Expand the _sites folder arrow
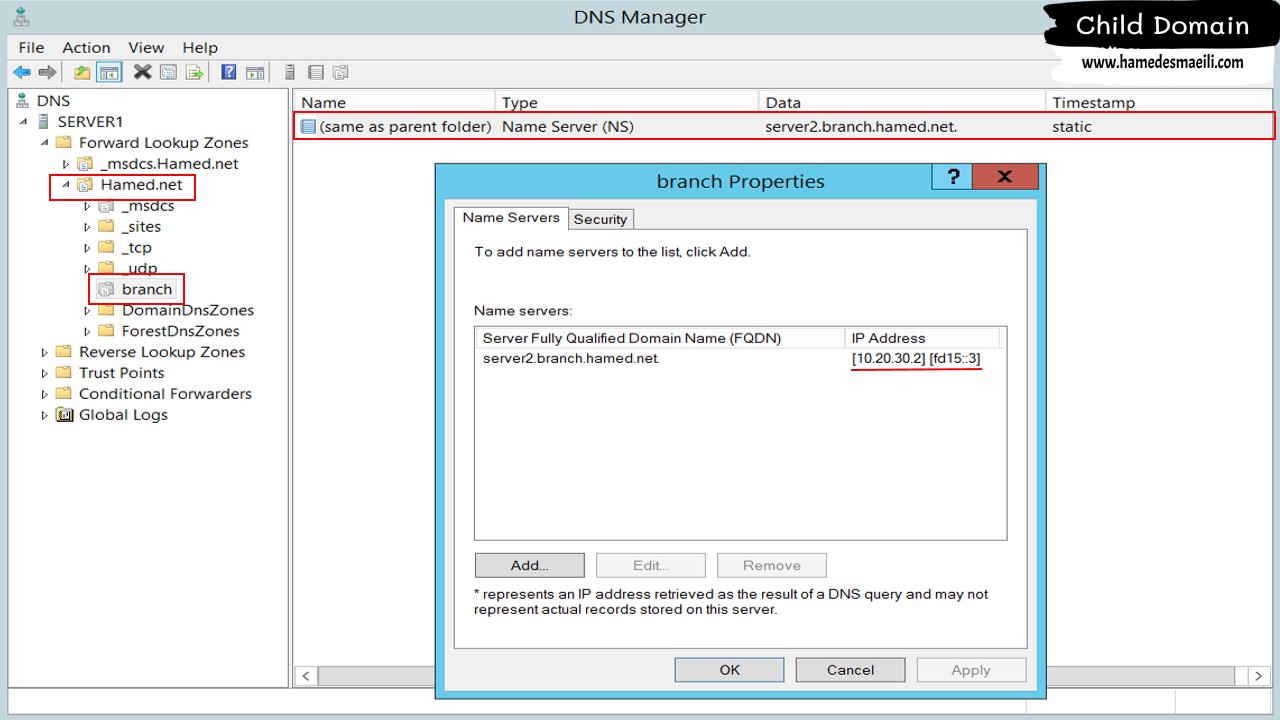 point(87,227)
